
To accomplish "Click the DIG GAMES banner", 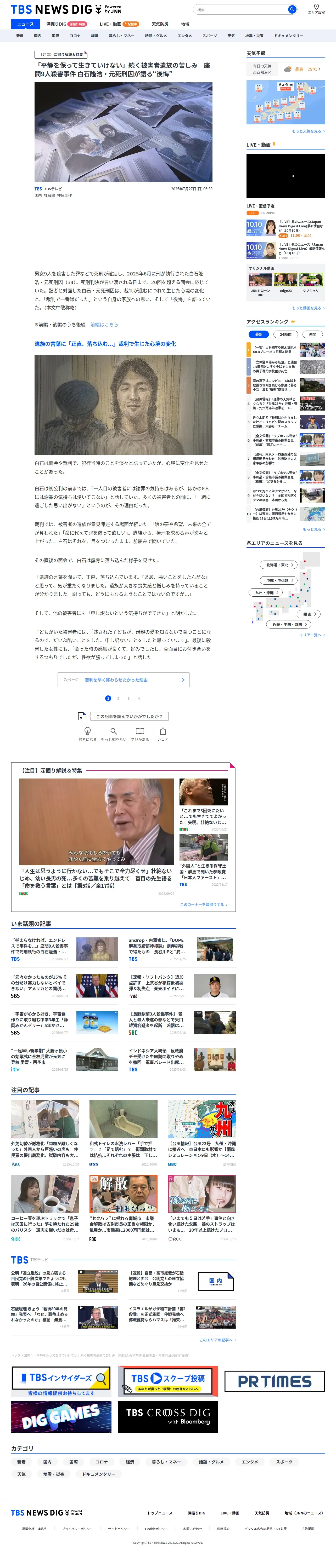I will pos(61,1416).
